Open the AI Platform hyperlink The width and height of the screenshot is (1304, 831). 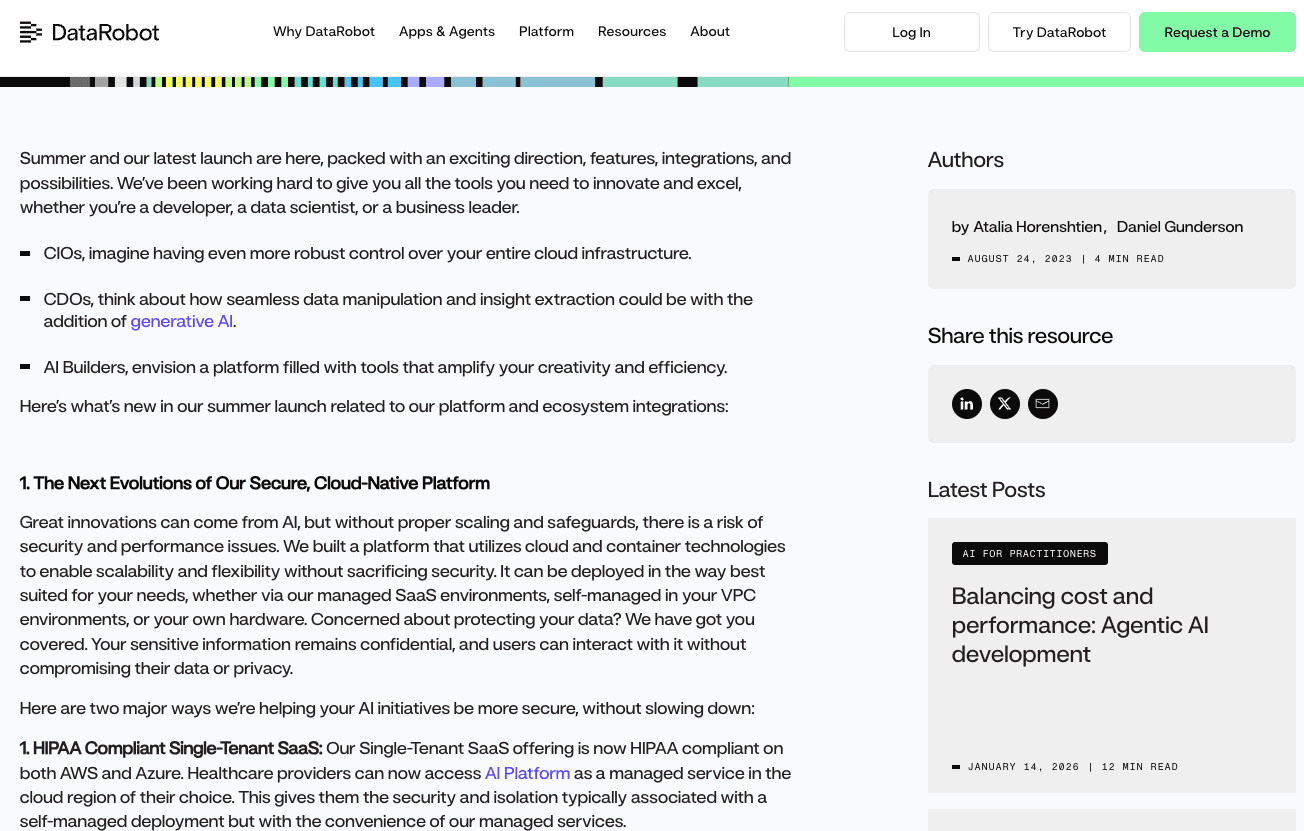[x=527, y=773]
